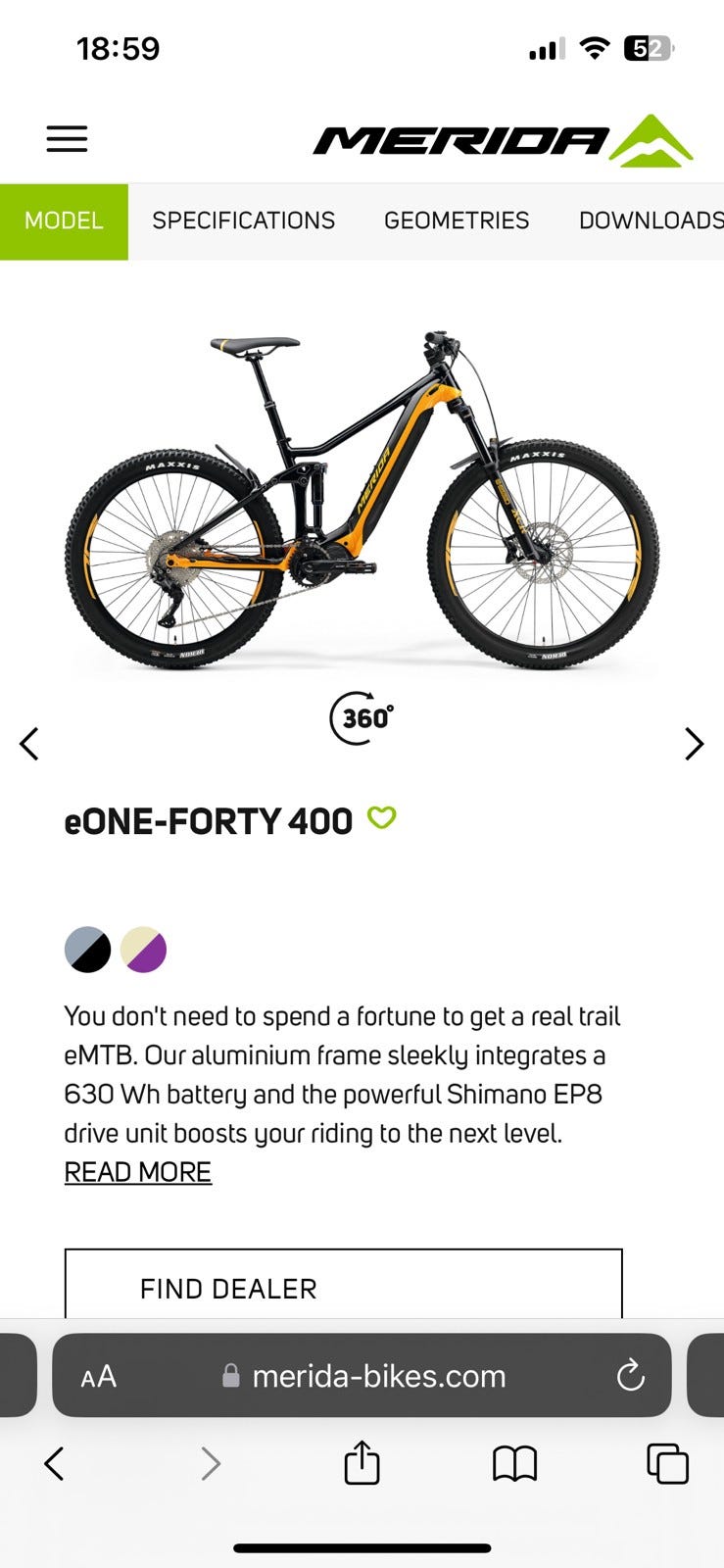Viewport: 724px width, 1568px height.
Task: Select the cream and purple color option
Action: [143, 950]
